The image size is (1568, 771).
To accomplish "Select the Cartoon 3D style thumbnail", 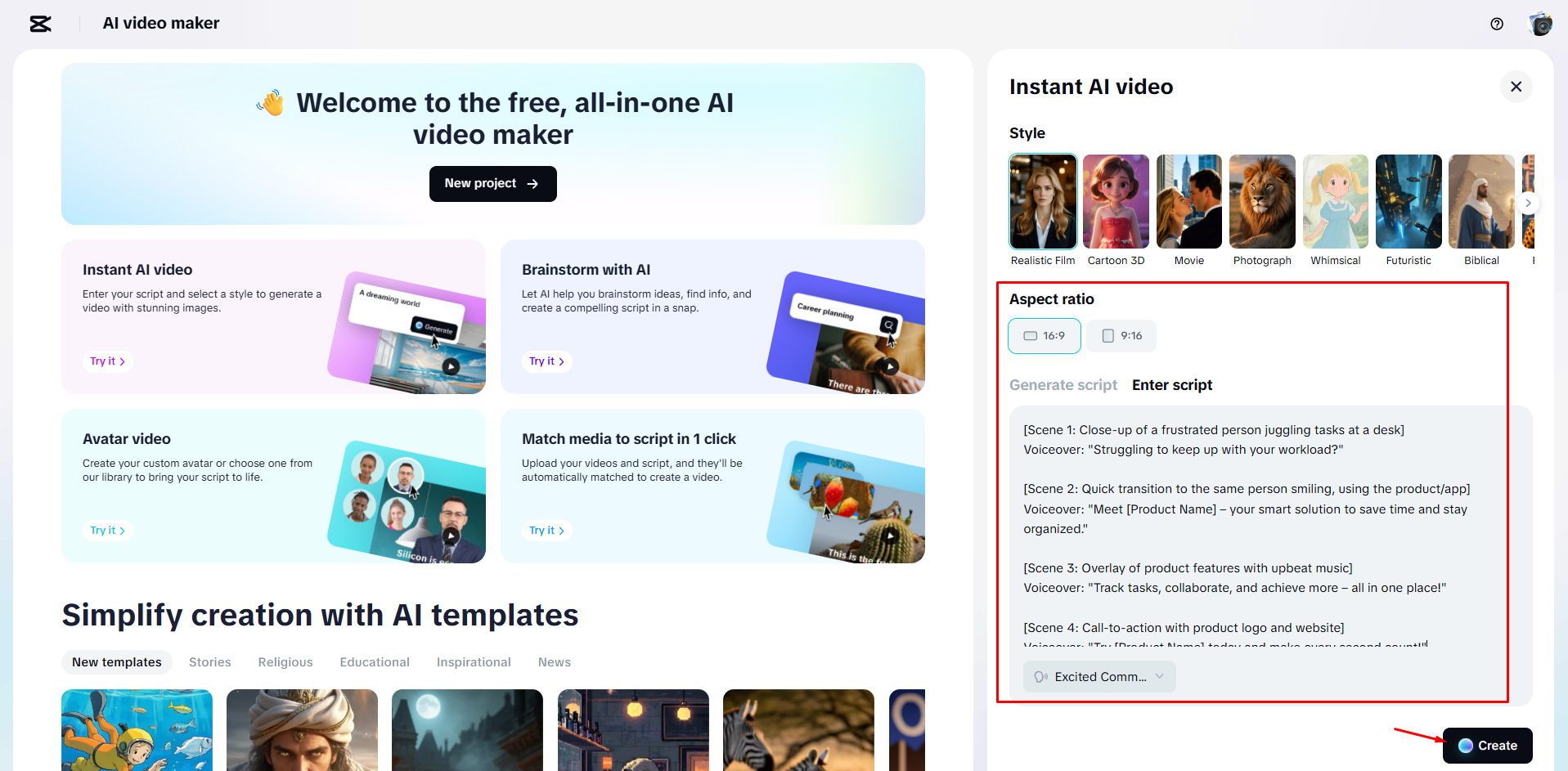I will point(1116,201).
